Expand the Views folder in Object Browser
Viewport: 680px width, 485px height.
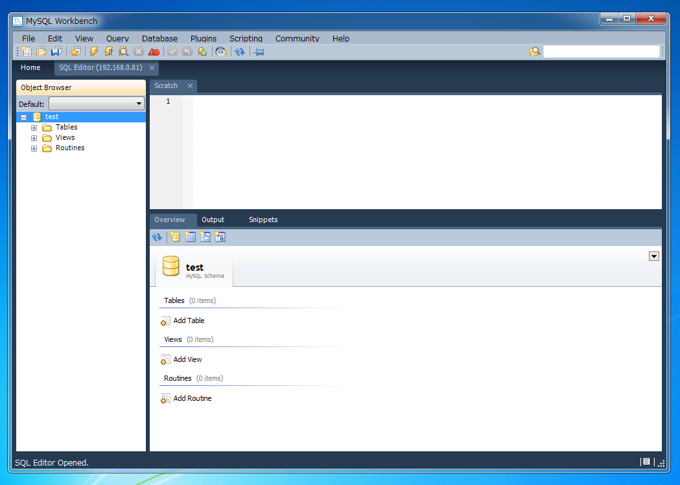34,138
